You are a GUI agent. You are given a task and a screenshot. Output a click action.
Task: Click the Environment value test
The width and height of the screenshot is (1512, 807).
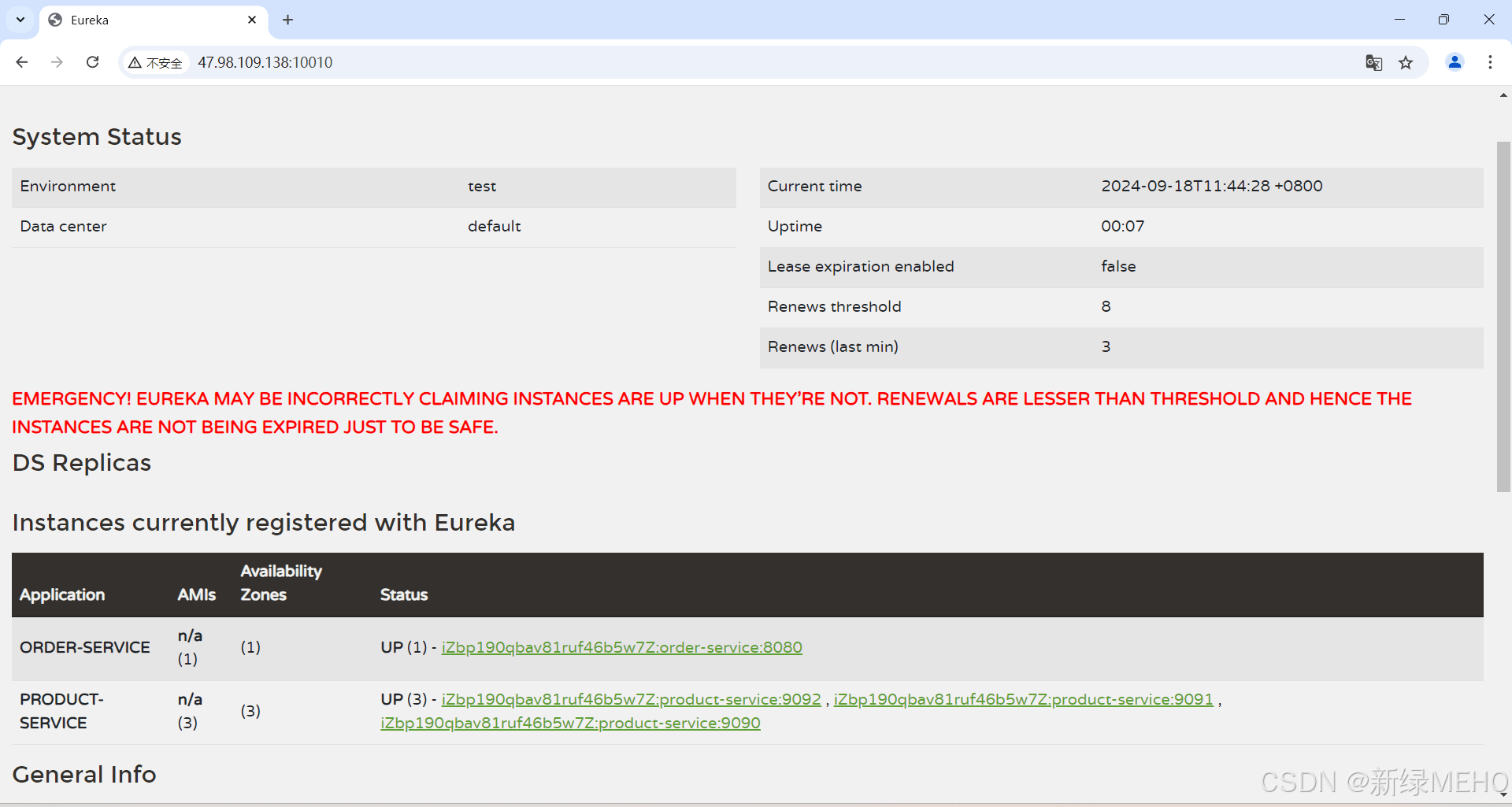point(482,186)
